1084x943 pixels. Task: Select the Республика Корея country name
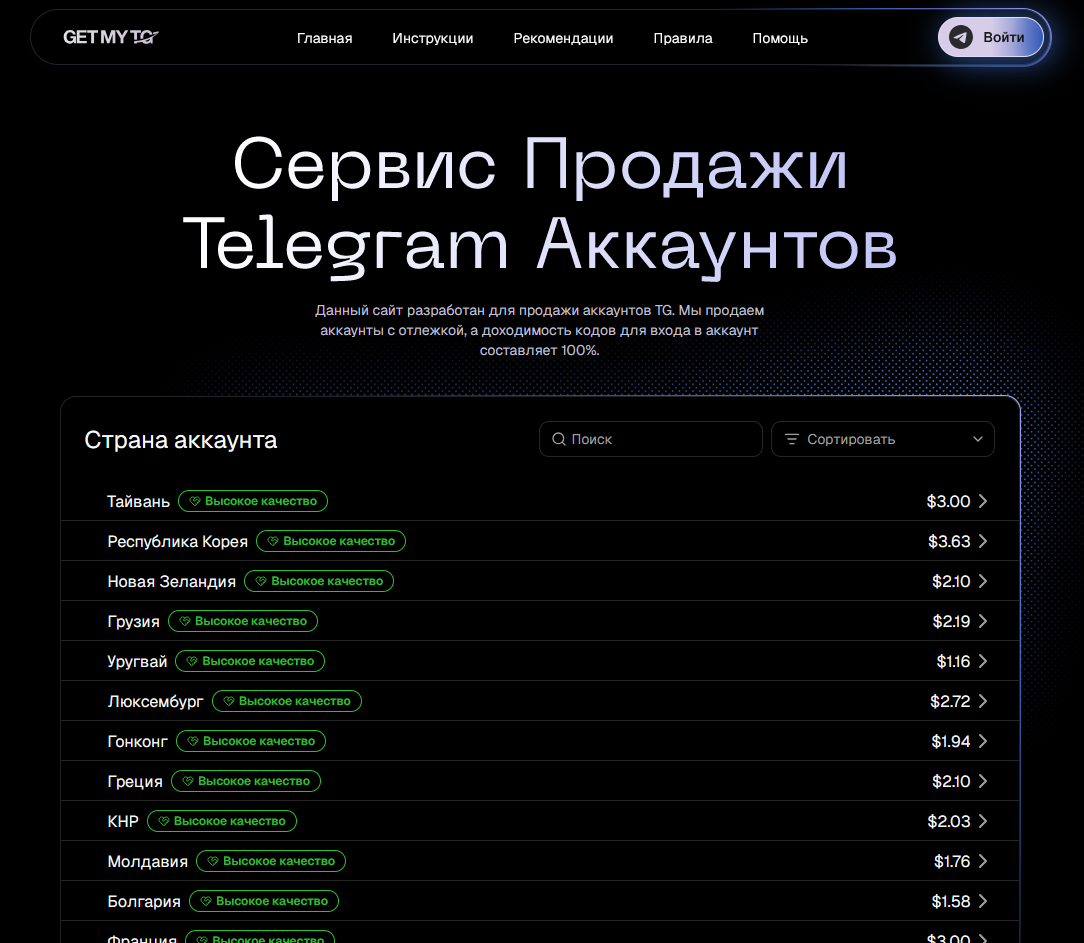pos(178,541)
